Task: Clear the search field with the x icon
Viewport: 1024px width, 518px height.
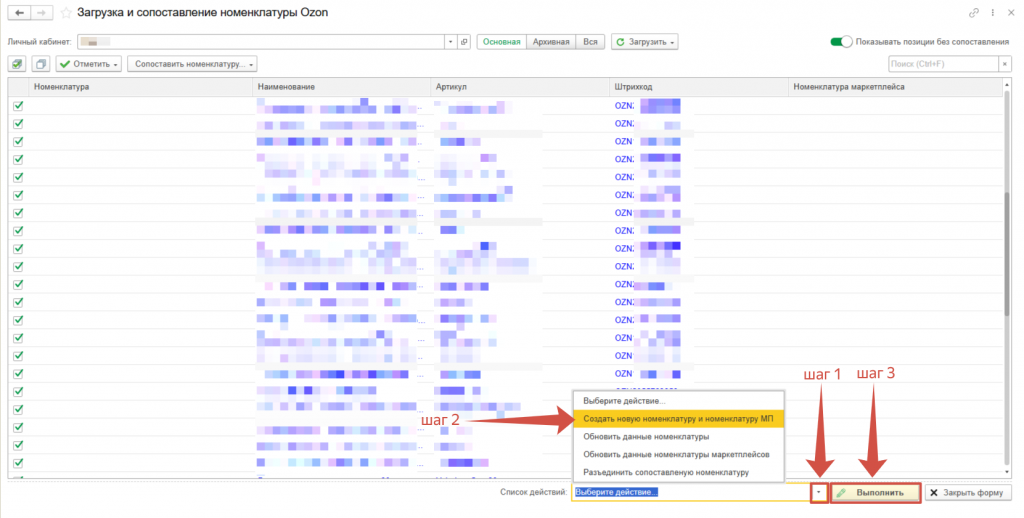Action: (1004, 64)
